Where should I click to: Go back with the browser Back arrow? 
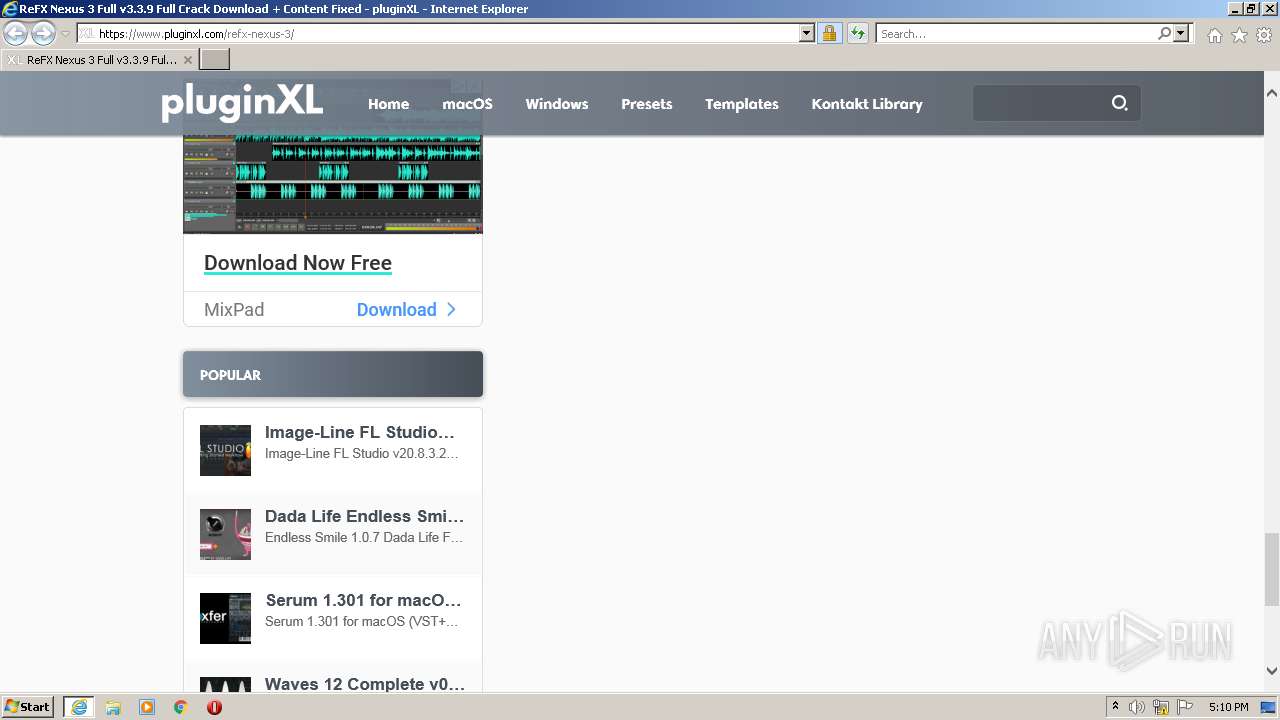[15, 33]
